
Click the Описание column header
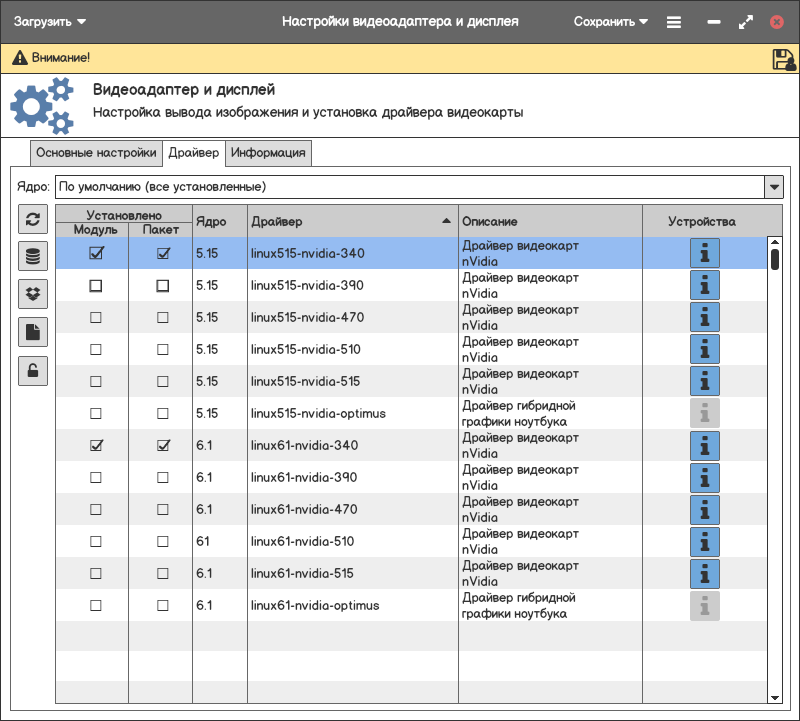tap(549, 221)
